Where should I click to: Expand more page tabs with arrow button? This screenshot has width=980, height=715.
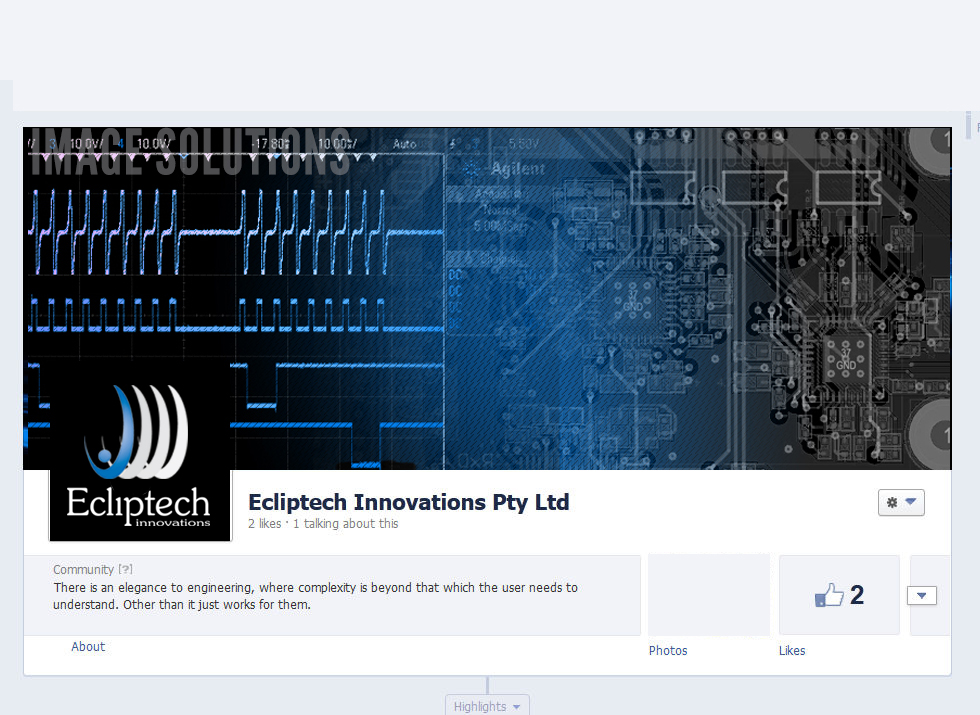[x=922, y=596]
